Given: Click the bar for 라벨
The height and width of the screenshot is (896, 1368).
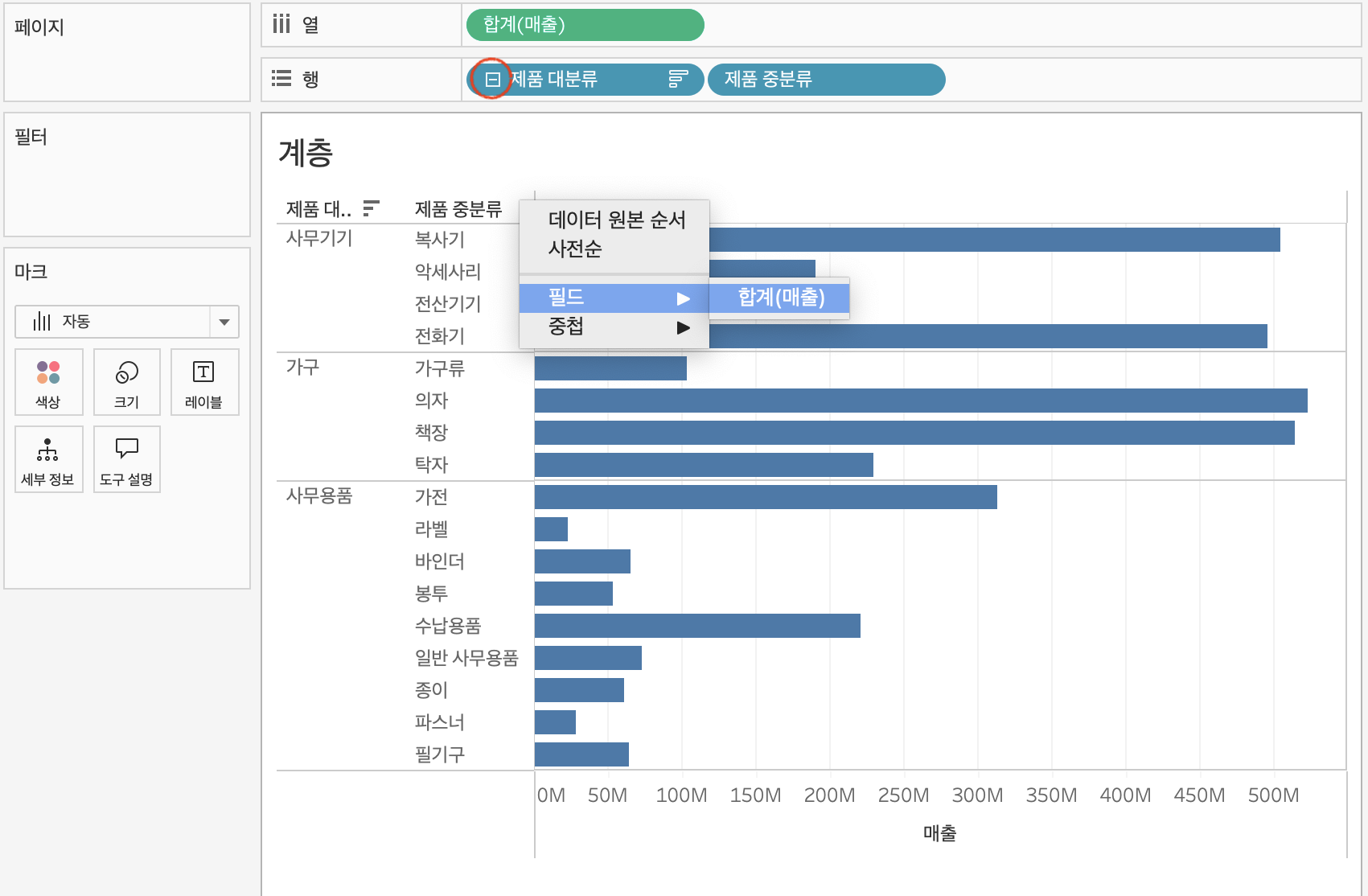Looking at the screenshot, I should 551,529.
